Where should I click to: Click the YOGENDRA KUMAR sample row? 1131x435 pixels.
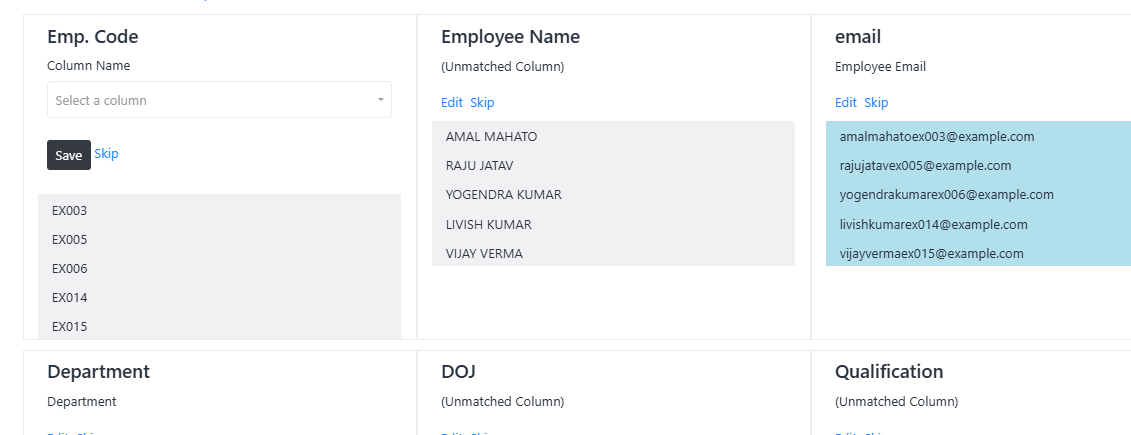point(613,195)
